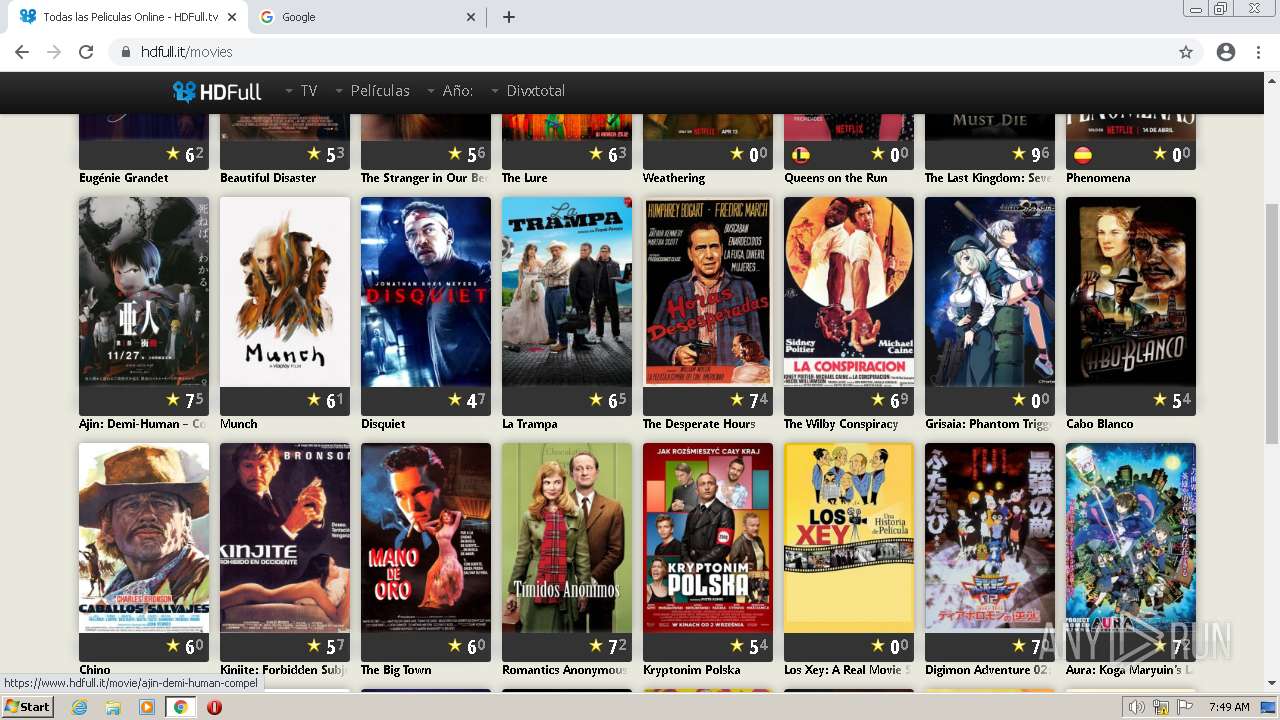The width and height of the screenshot is (1280, 720).
Task: Open File Explorer from taskbar
Action: 113,707
